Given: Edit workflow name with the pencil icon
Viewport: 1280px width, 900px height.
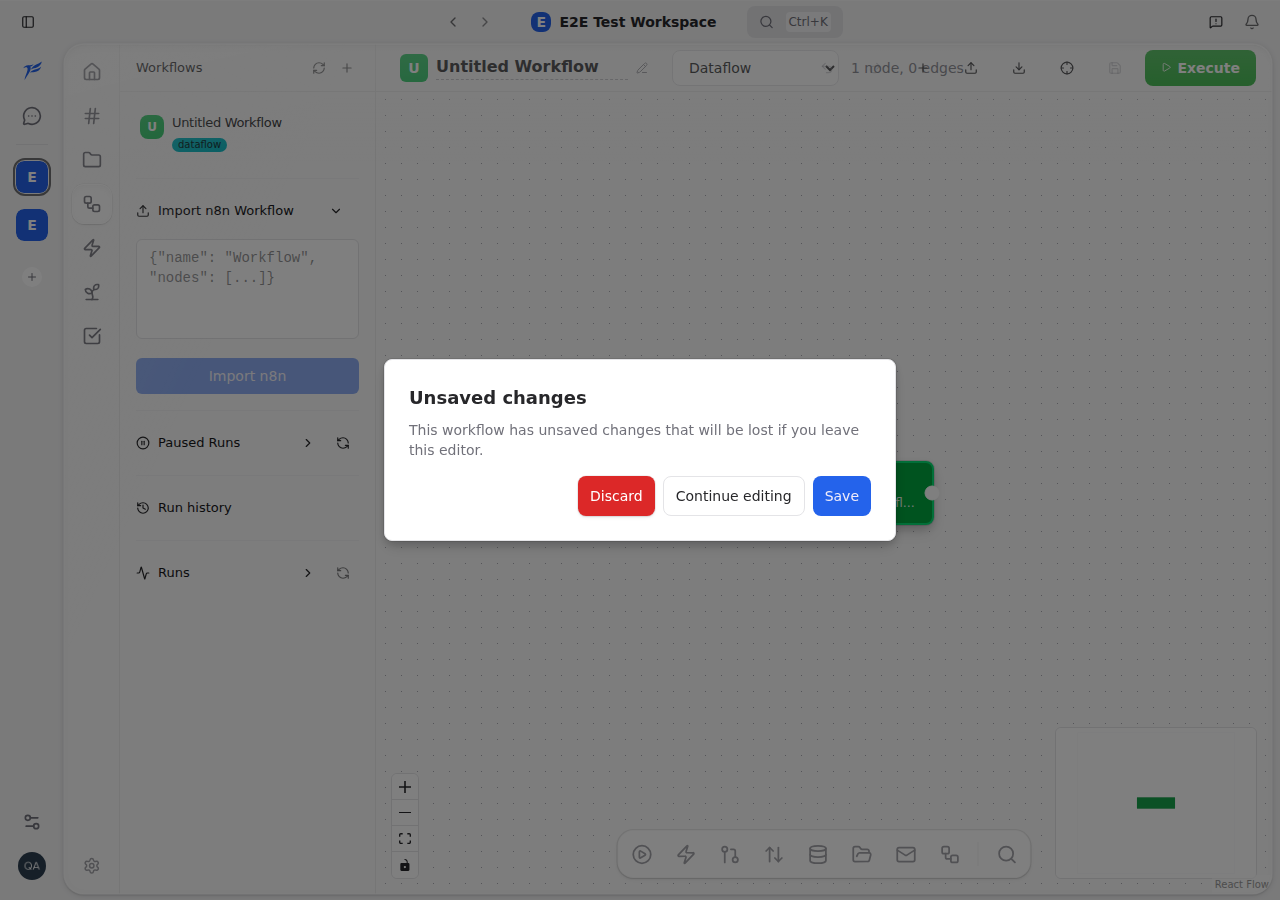Looking at the screenshot, I should (642, 68).
